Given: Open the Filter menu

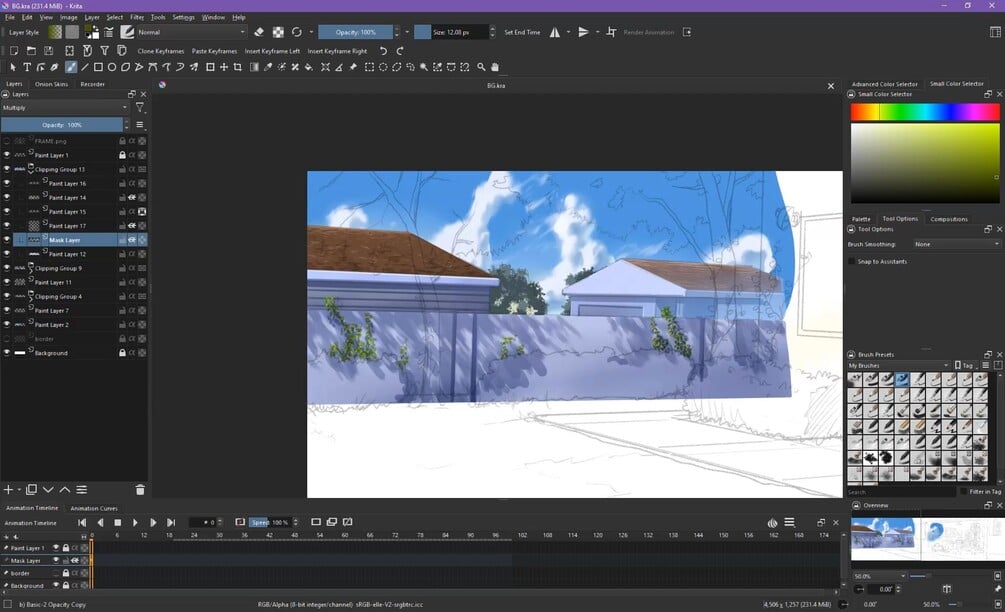Looking at the screenshot, I should point(137,17).
